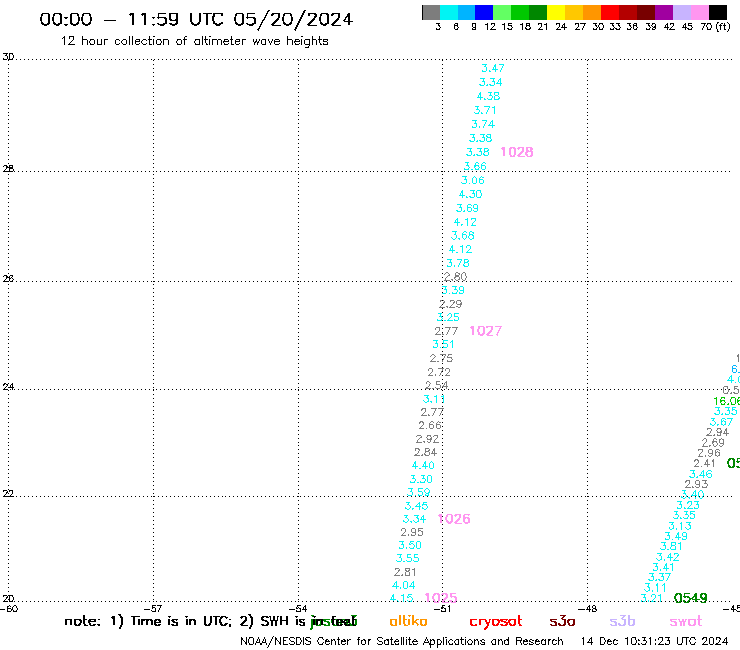The image size is (740, 650).
Task: Click the gray 2.80 wave height value
Action: click(x=455, y=277)
